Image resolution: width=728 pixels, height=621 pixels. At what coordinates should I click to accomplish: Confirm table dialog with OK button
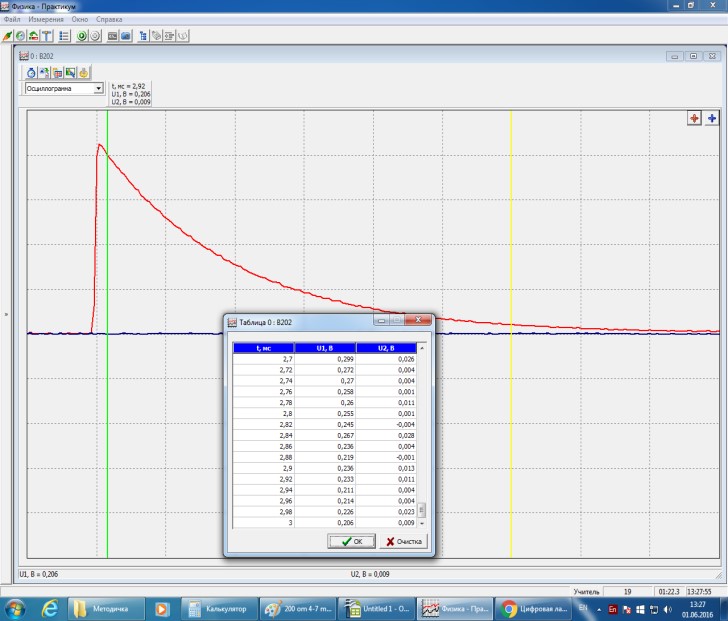[351, 541]
